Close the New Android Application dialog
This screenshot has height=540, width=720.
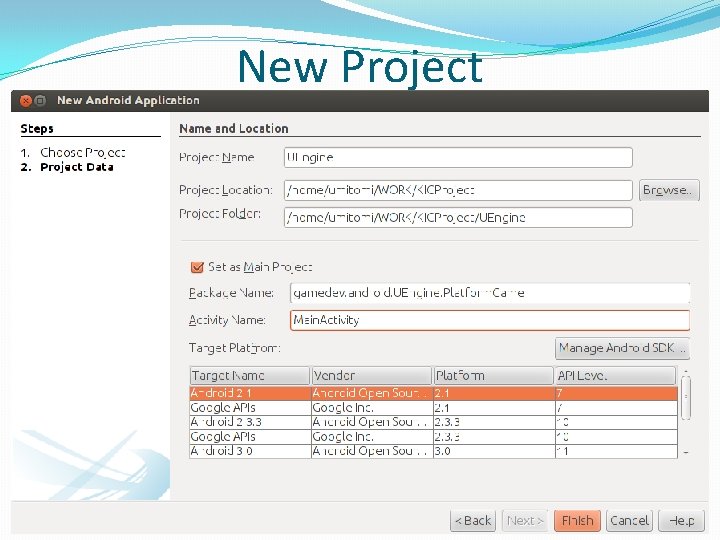[26, 101]
